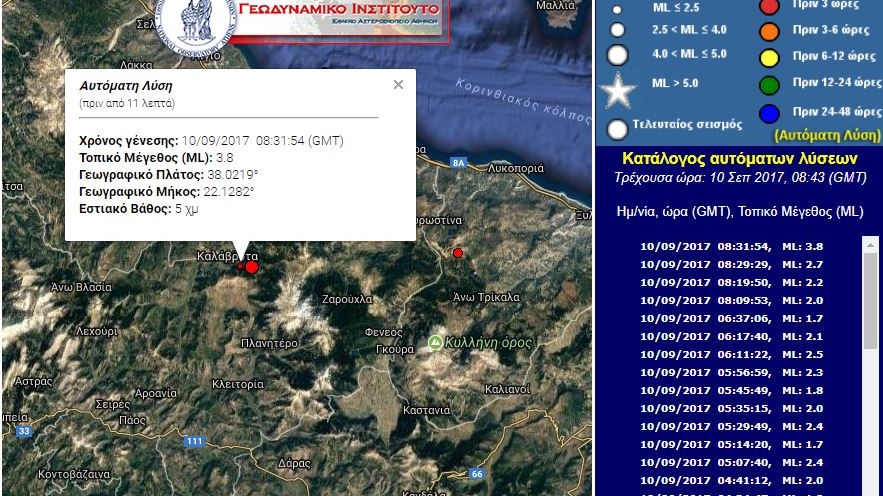Select catalog entry 05:45:49 ML: 1.8

point(731,391)
